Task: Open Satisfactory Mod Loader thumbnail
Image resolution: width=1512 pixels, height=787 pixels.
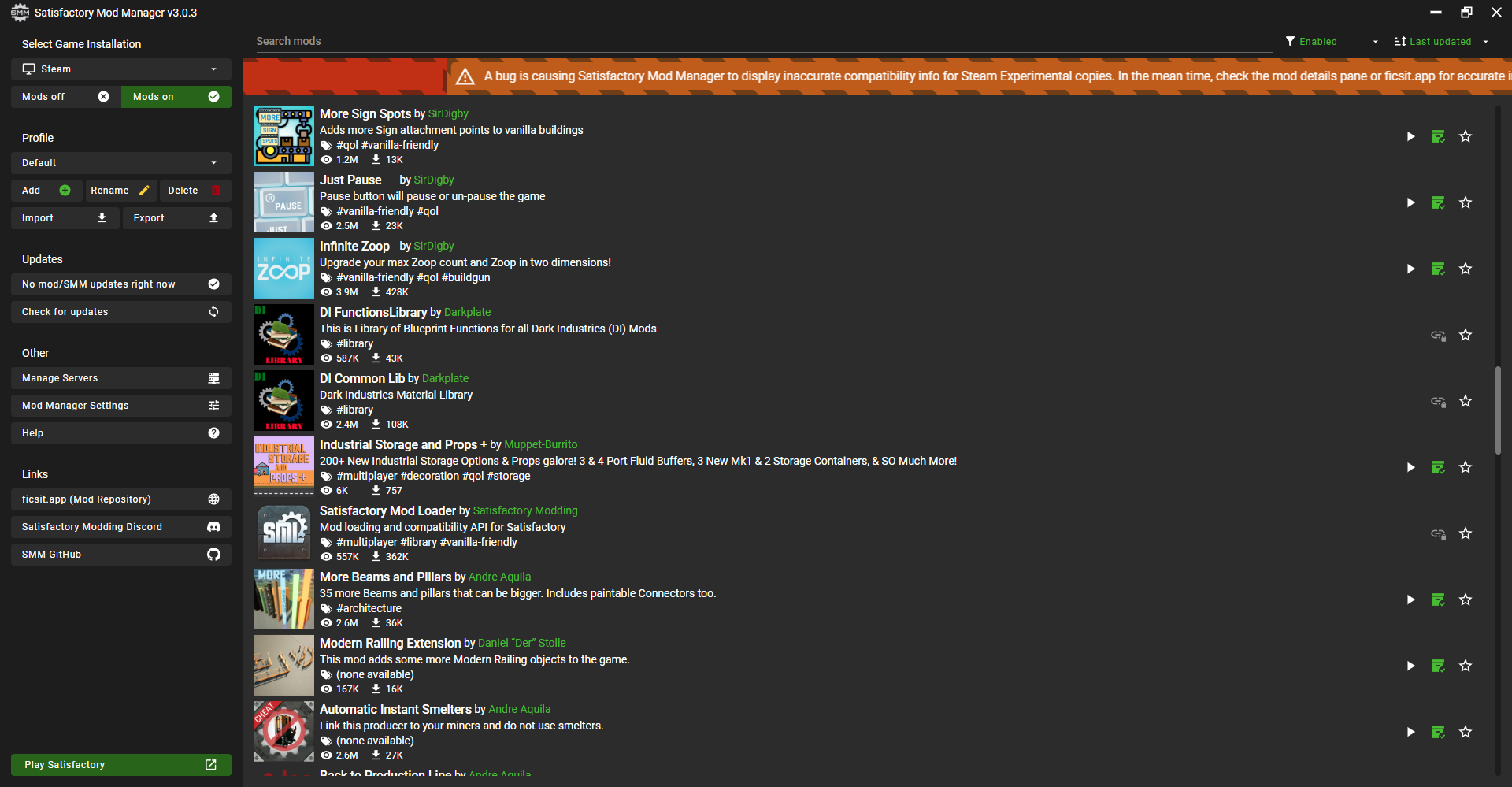Action: (283, 533)
